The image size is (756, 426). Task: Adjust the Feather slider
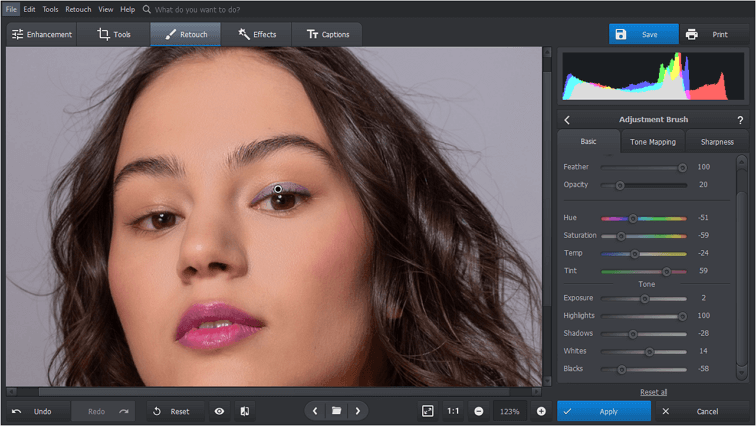(644, 167)
